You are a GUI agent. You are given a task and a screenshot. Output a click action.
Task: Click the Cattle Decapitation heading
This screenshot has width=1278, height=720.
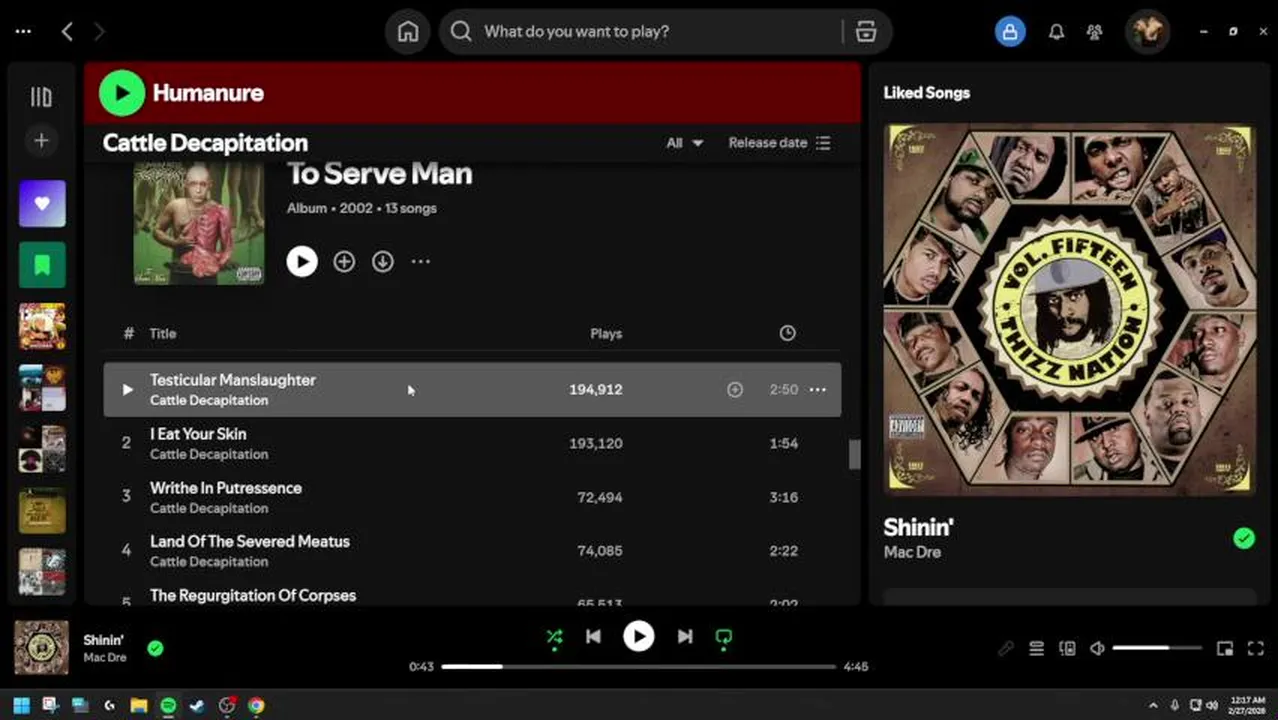pyautogui.click(x=205, y=142)
